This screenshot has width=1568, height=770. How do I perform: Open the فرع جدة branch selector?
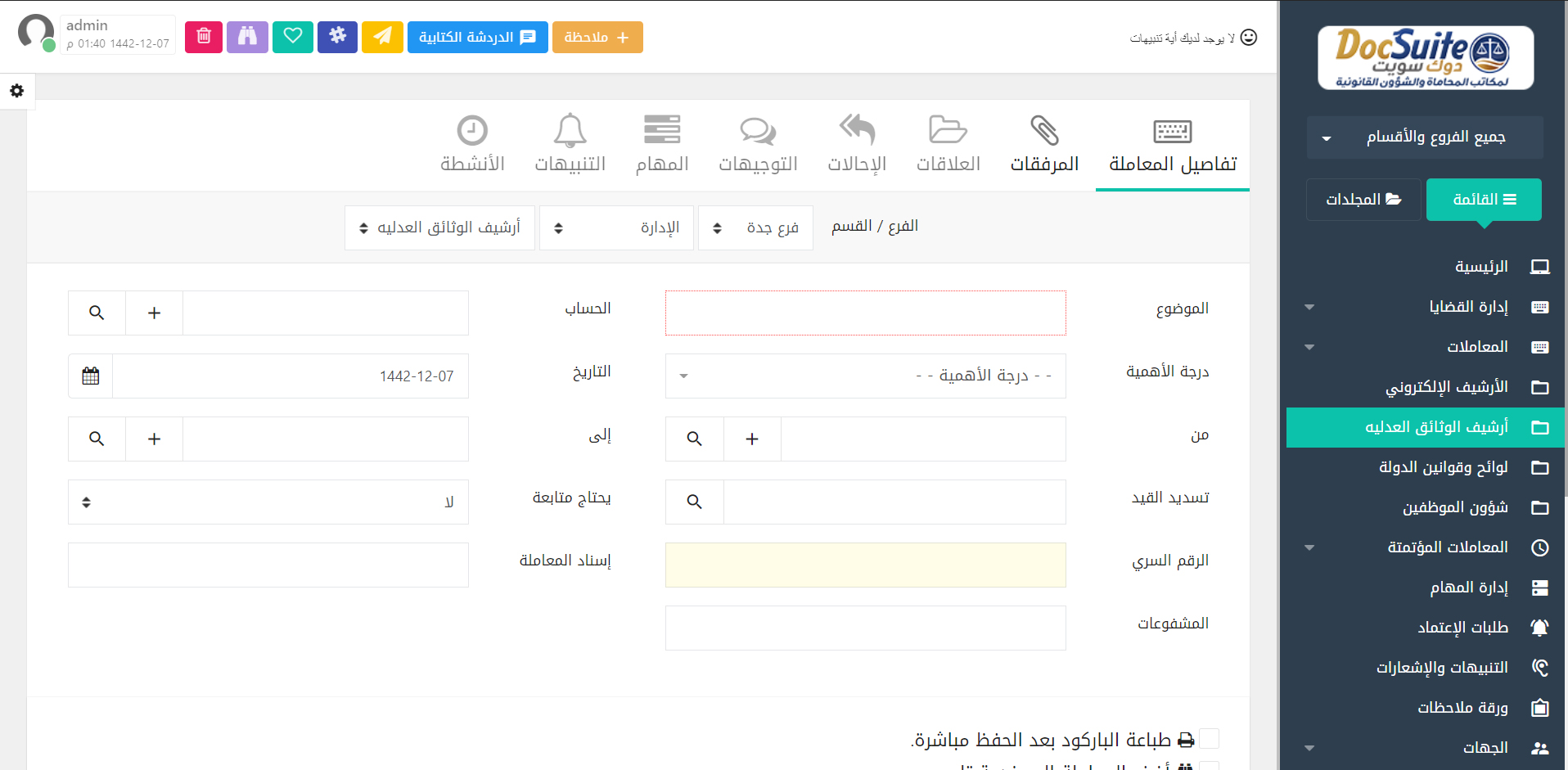click(755, 228)
